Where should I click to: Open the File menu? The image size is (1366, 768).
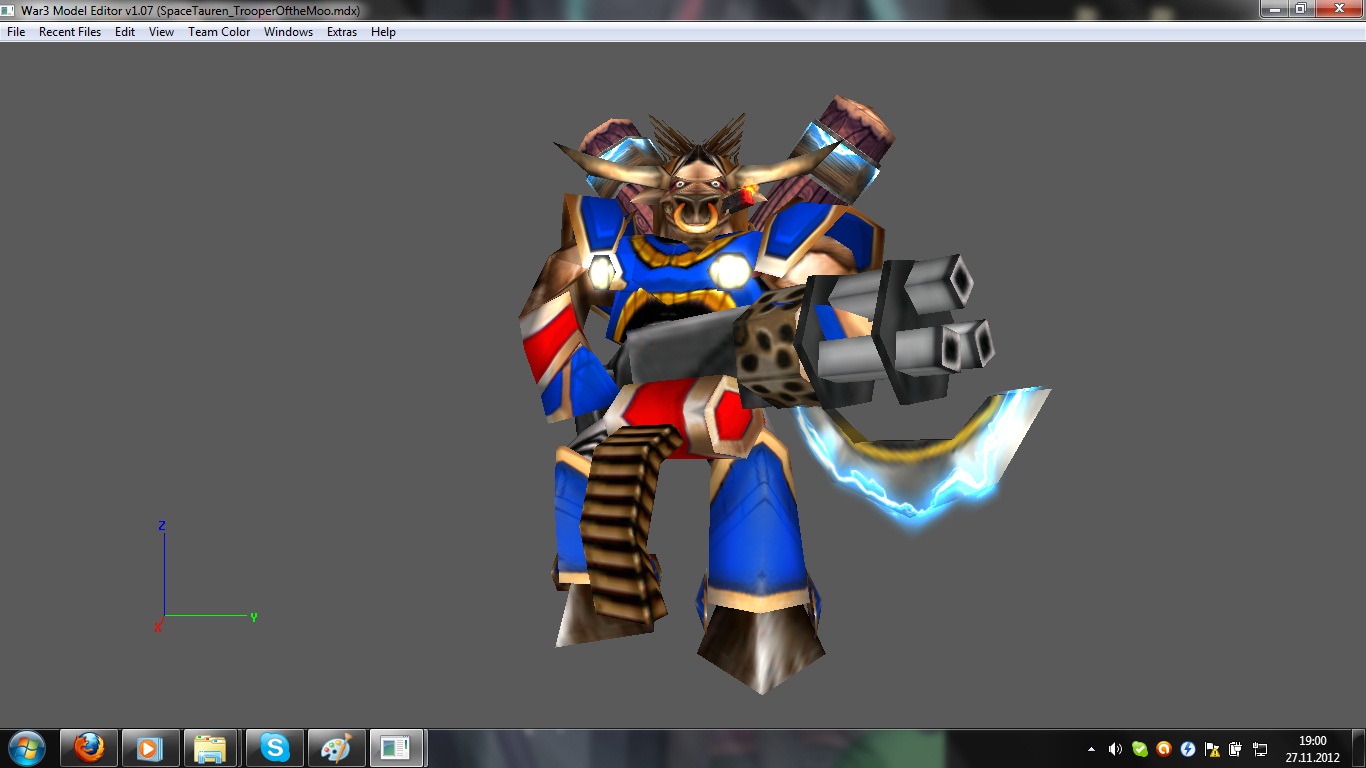16,32
